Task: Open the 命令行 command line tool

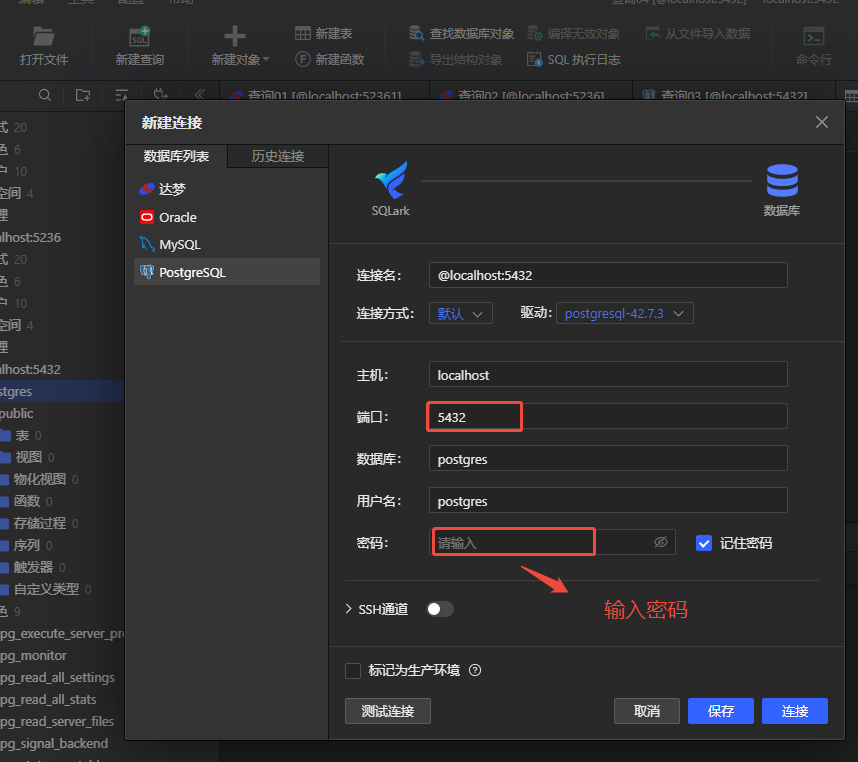Action: click(814, 46)
